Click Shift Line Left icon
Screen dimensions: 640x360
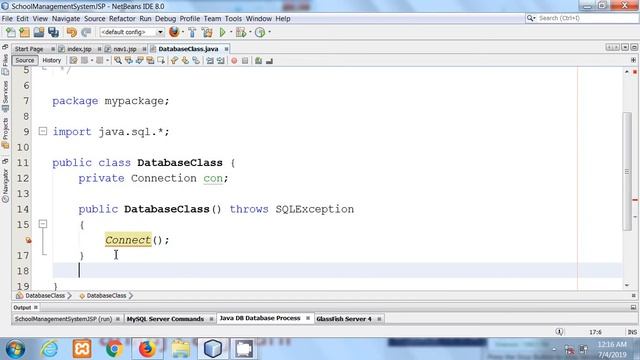210,61
